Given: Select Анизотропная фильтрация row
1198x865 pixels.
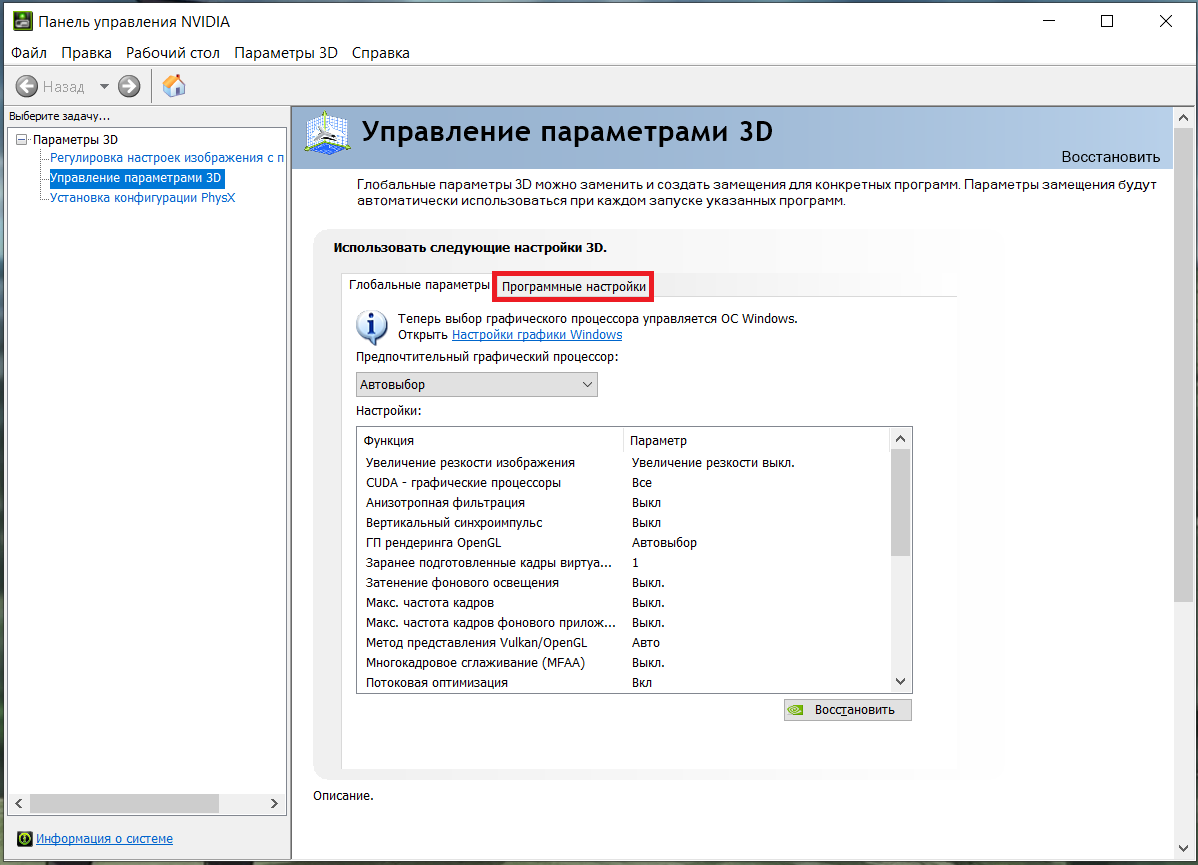Looking at the screenshot, I should tap(623, 503).
